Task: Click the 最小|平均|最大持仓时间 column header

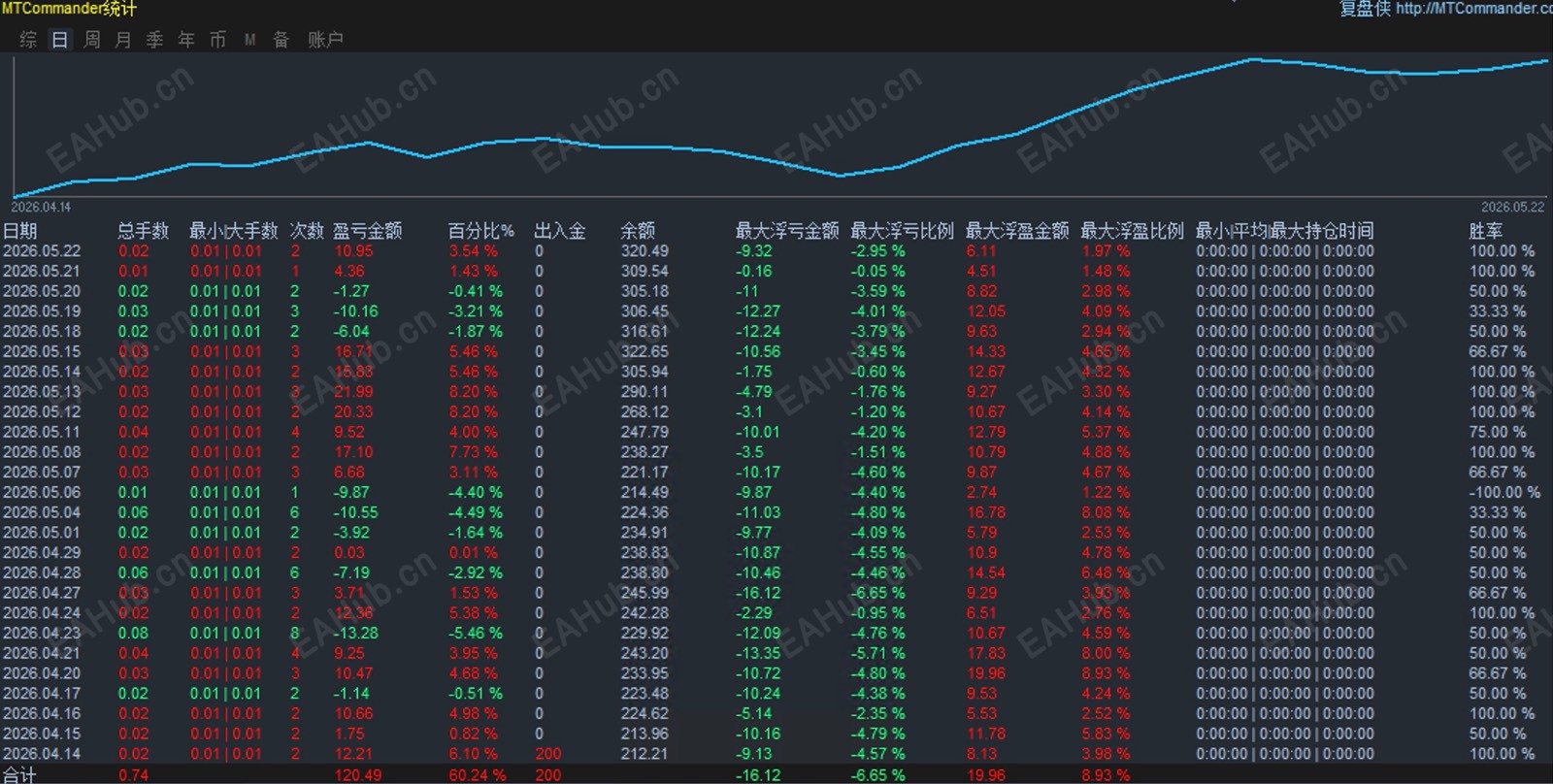Action: point(1285,231)
